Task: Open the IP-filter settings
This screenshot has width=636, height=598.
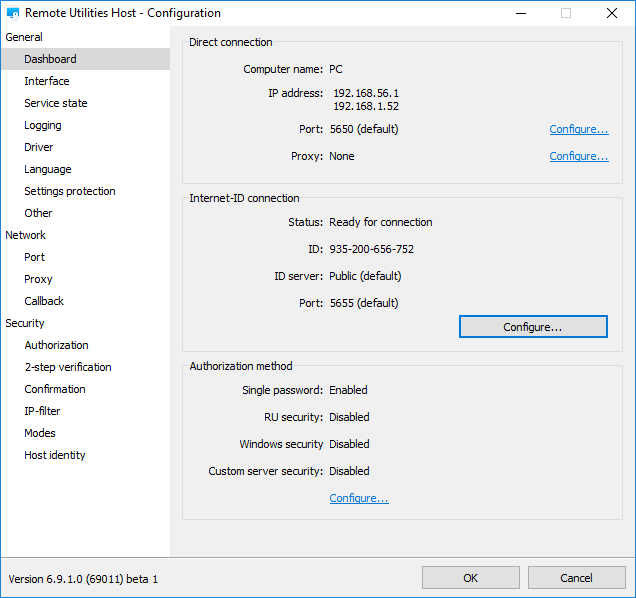Action: coord(42,411)
